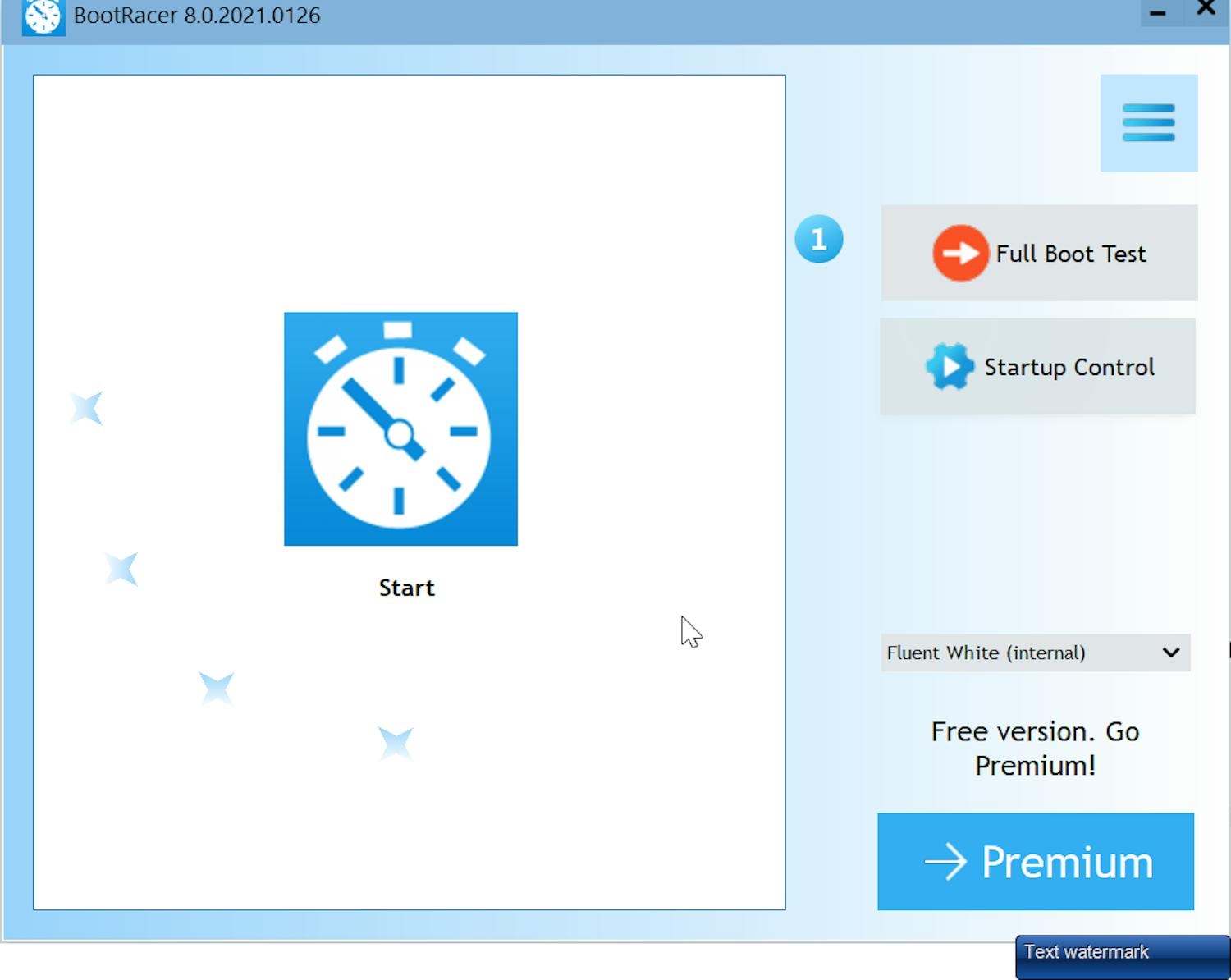Expand the Fluent White theme dropdown
This screenshot has width=1231, height=980.
pos(1036,653)
